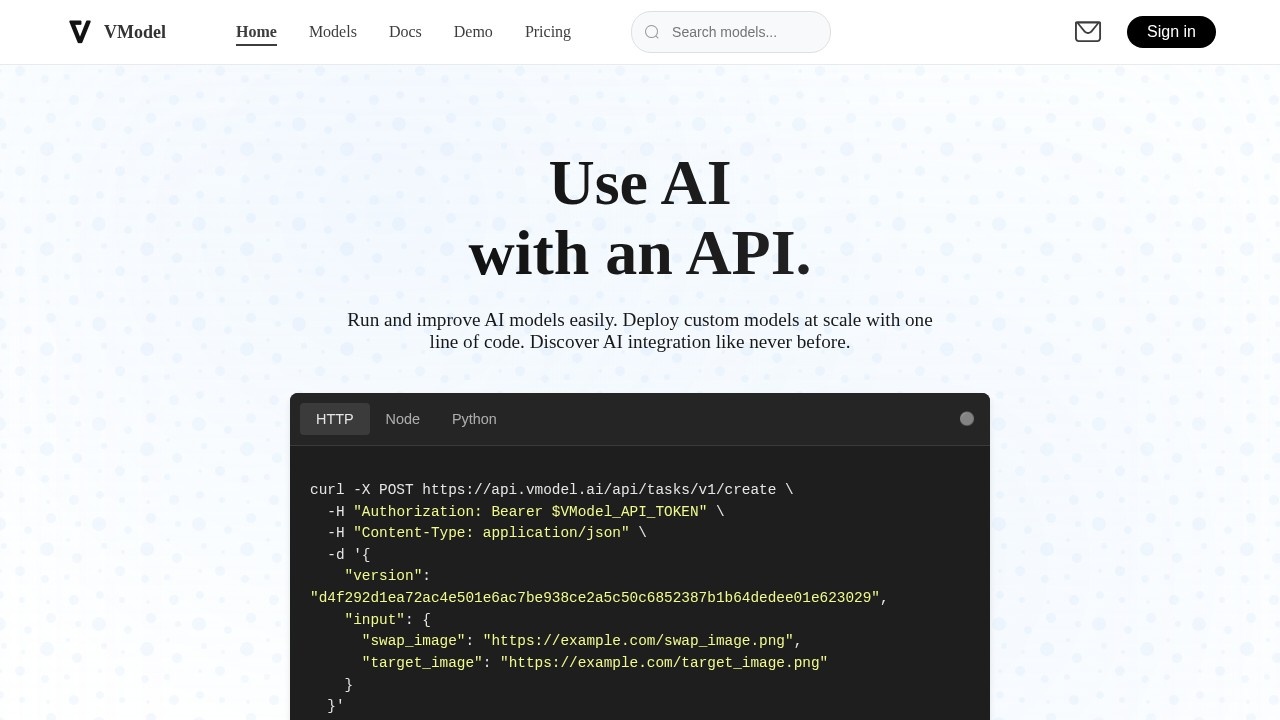Click the target_image.png URL in the snippet
This screenshot has width=1280, height=720.
[664, 662]
